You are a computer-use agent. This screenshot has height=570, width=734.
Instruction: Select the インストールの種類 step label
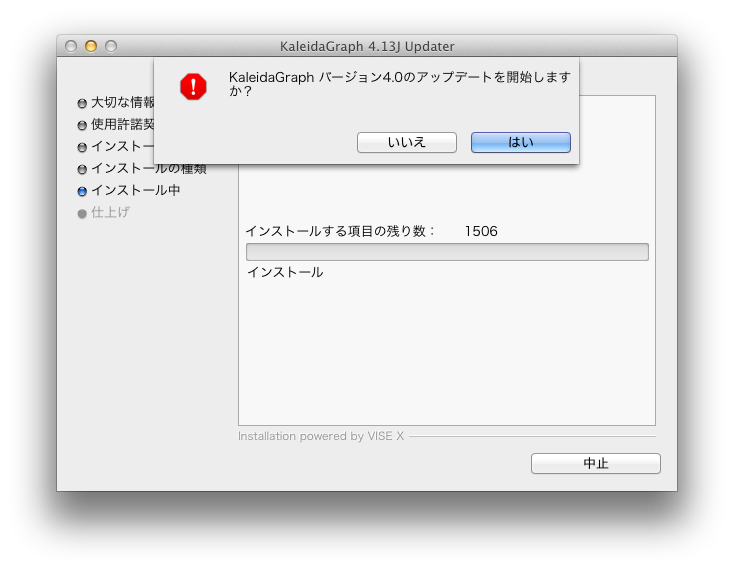click(x=149, y=168)
